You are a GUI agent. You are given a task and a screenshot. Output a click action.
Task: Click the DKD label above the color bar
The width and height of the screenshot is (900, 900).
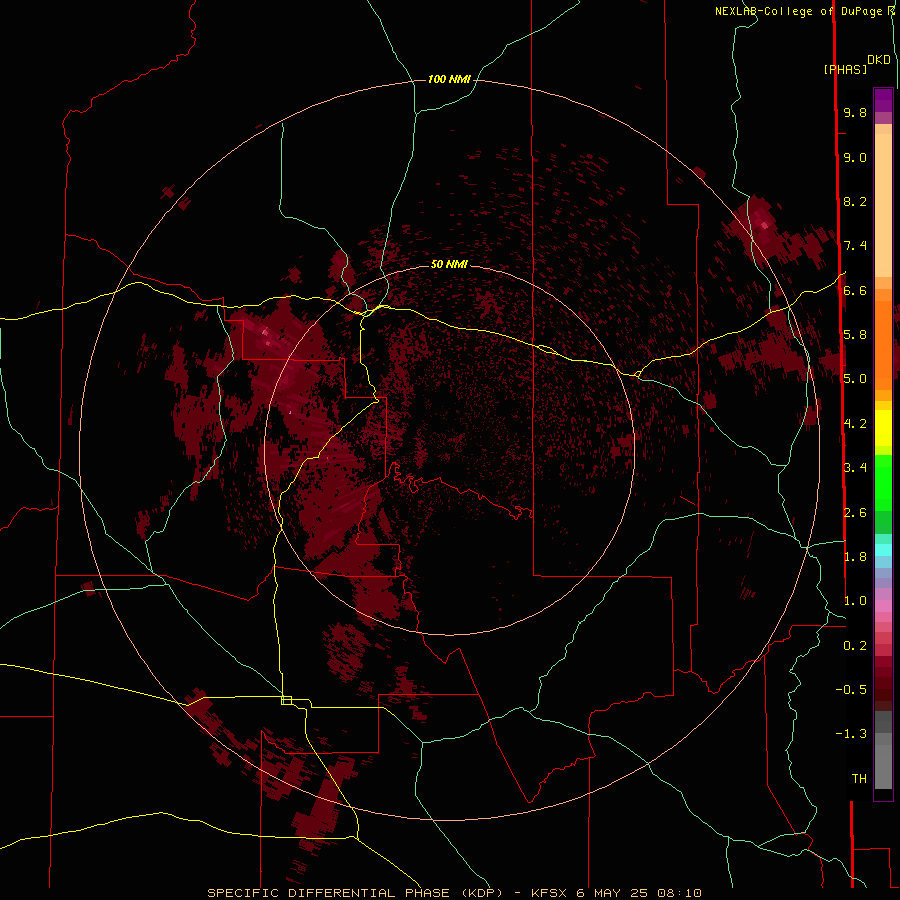879,60
